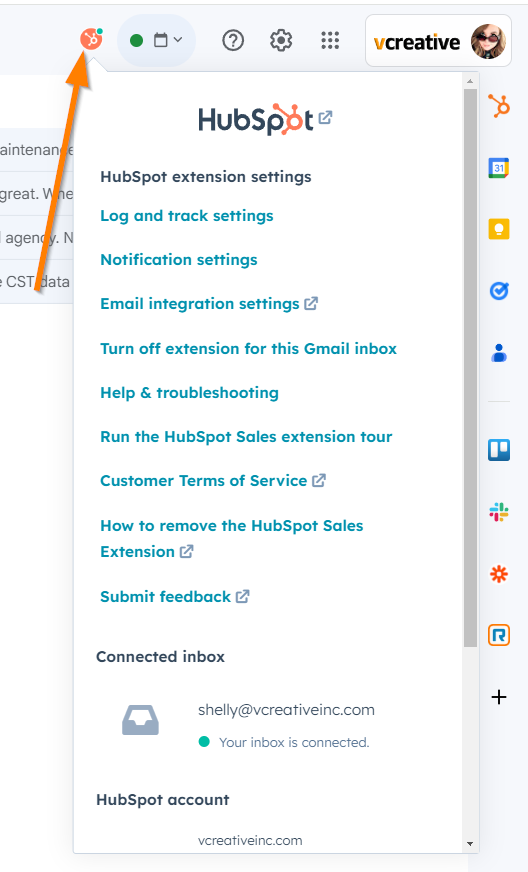This screenshot has width=528, height=872.
Task: Open Google Keep side panel icon
Action: (499, 229)
